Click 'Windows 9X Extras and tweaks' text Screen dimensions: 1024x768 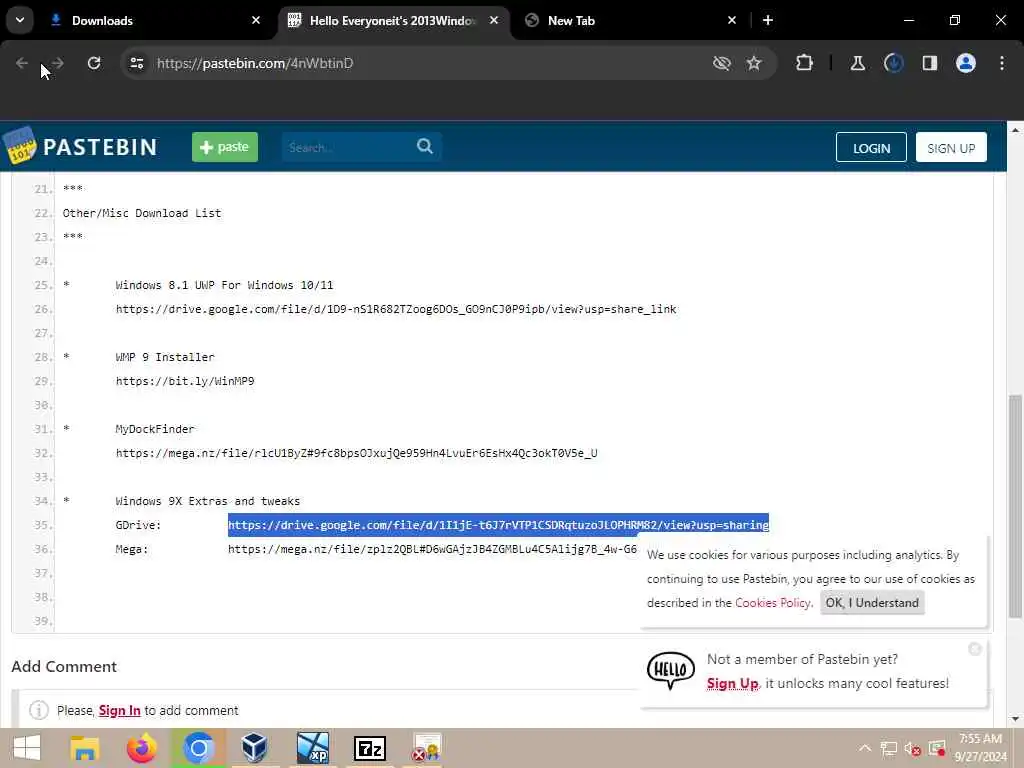208,501
